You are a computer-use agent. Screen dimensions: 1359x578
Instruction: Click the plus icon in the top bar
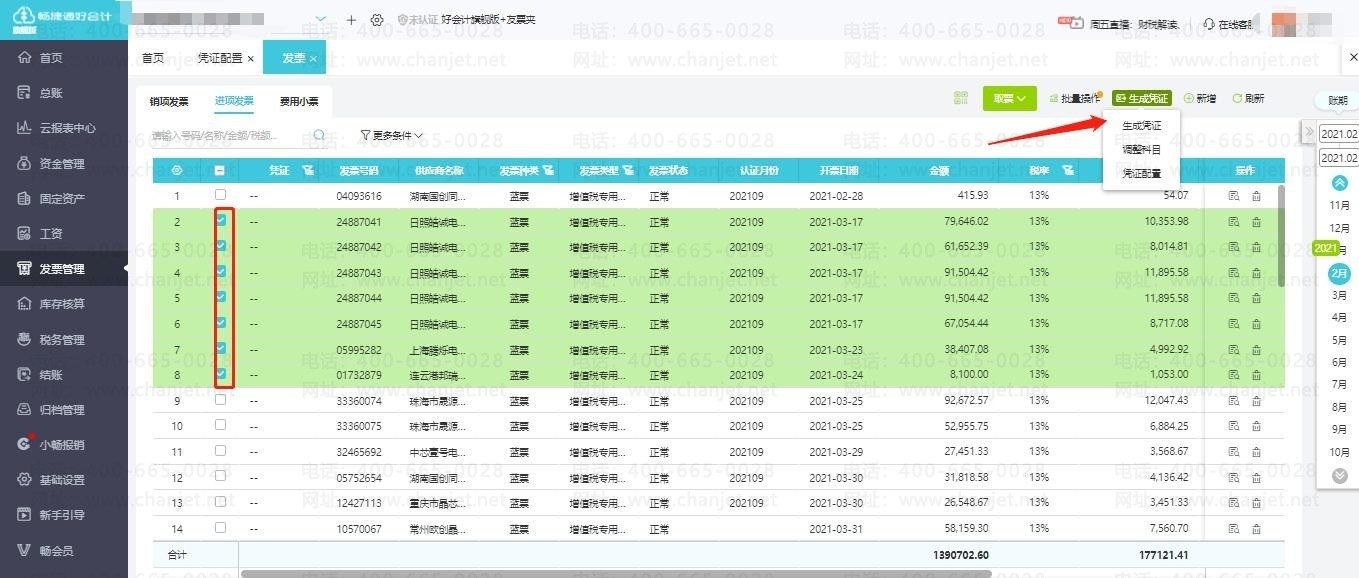[x=351, y=20]
